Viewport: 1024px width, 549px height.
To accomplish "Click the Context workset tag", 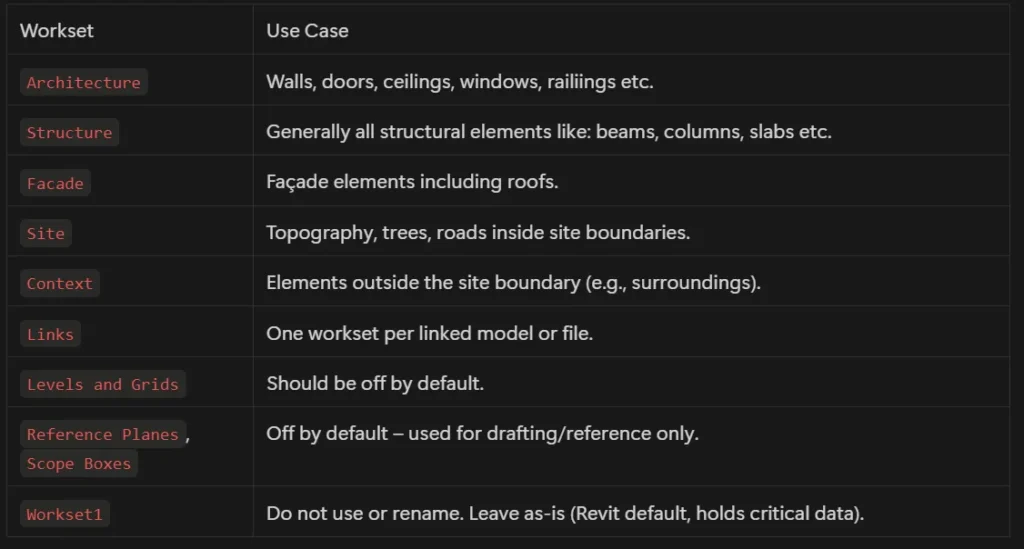I will (x=59, y=283).
